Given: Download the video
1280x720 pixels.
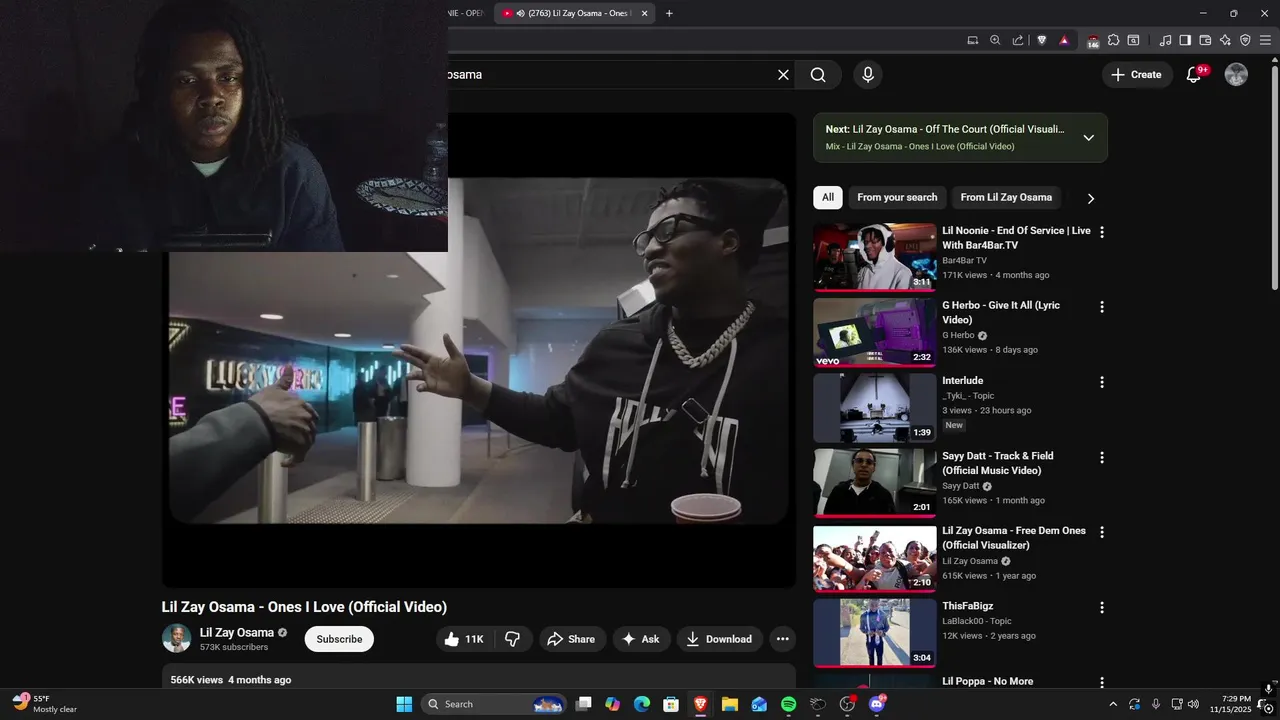Looking at the screenshot, I should click(x=720, y=639).
